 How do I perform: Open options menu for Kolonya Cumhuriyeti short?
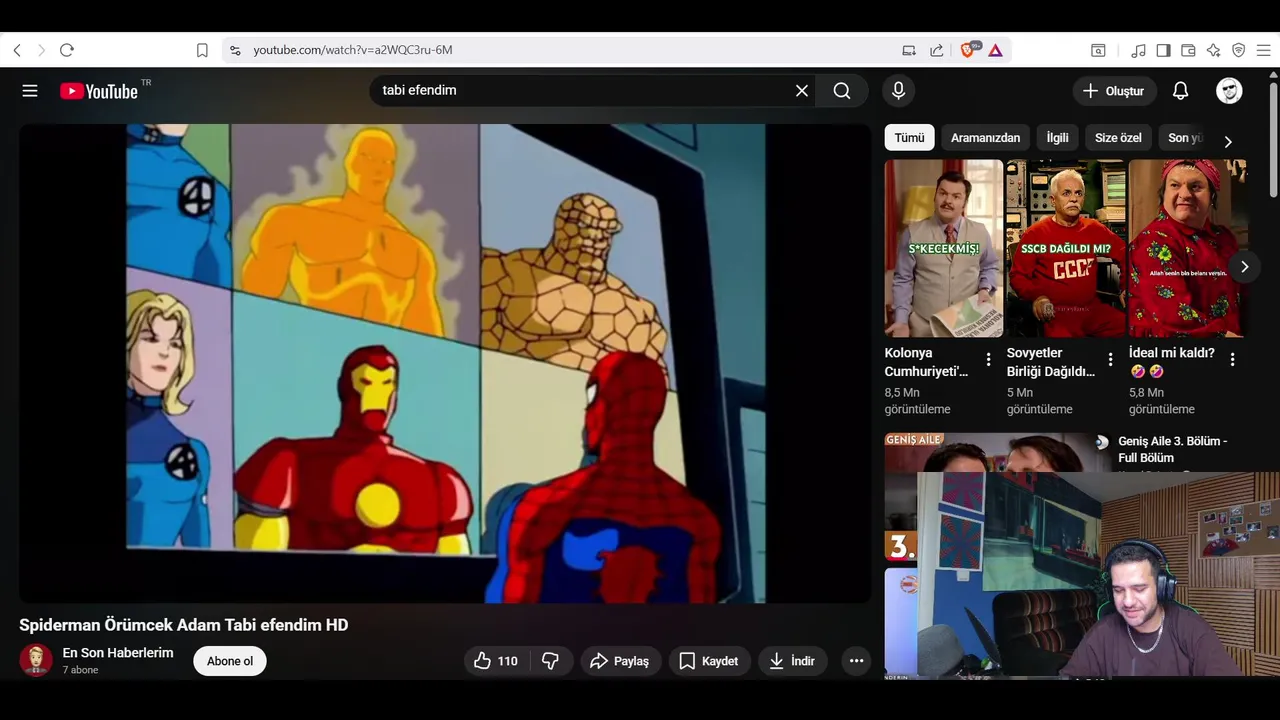[x=988, y=360]
